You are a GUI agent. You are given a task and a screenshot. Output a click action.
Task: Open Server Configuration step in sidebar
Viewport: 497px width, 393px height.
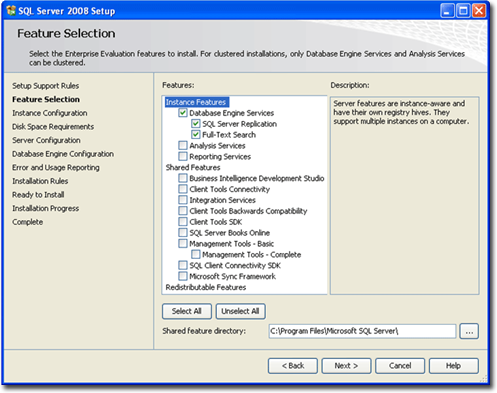(x=46, y=140)
